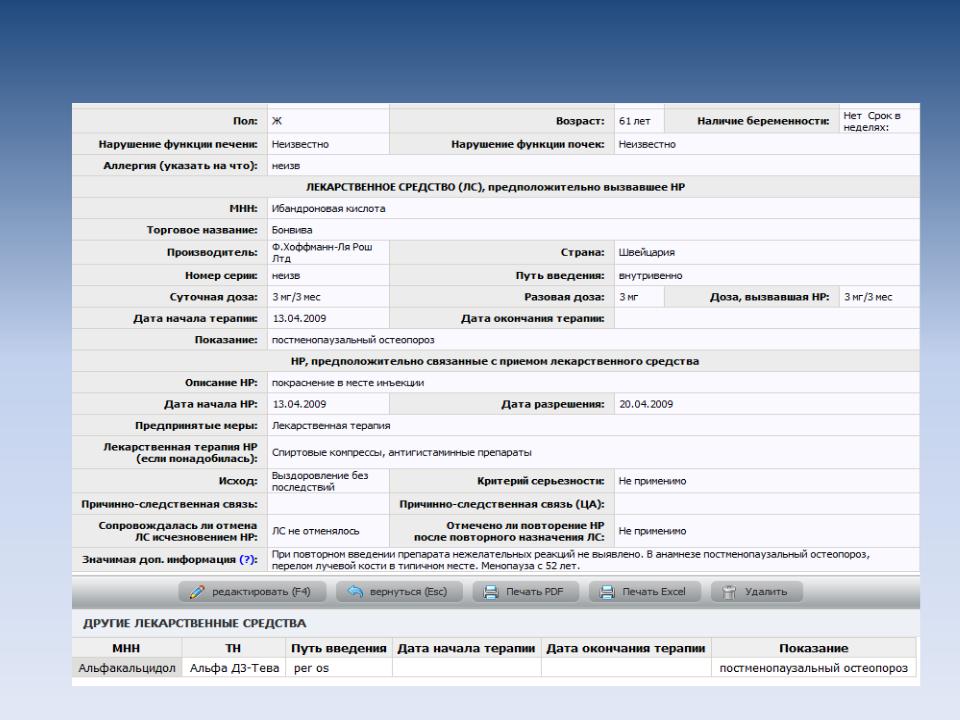Click the printer icon for Печать PDF
The image size is (960, 720).
(x=490, y=592)
